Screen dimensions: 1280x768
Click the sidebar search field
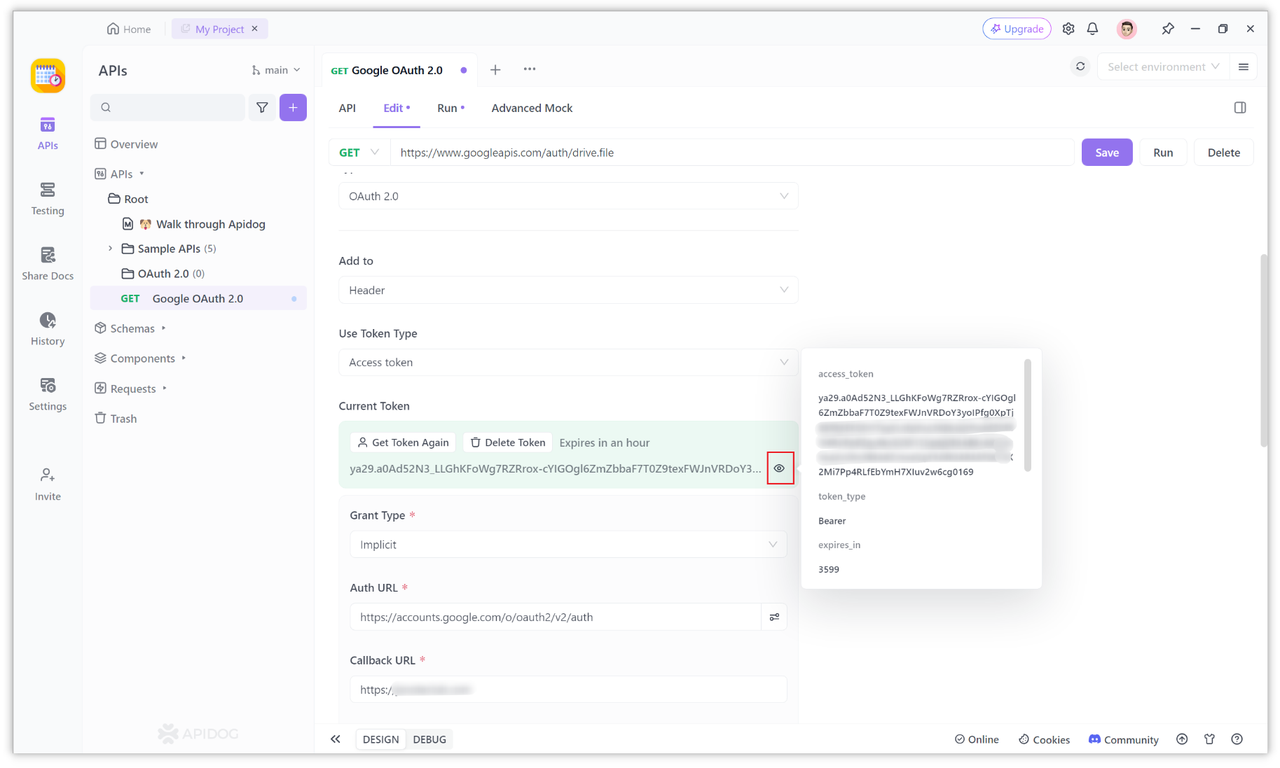click(168, 107)
